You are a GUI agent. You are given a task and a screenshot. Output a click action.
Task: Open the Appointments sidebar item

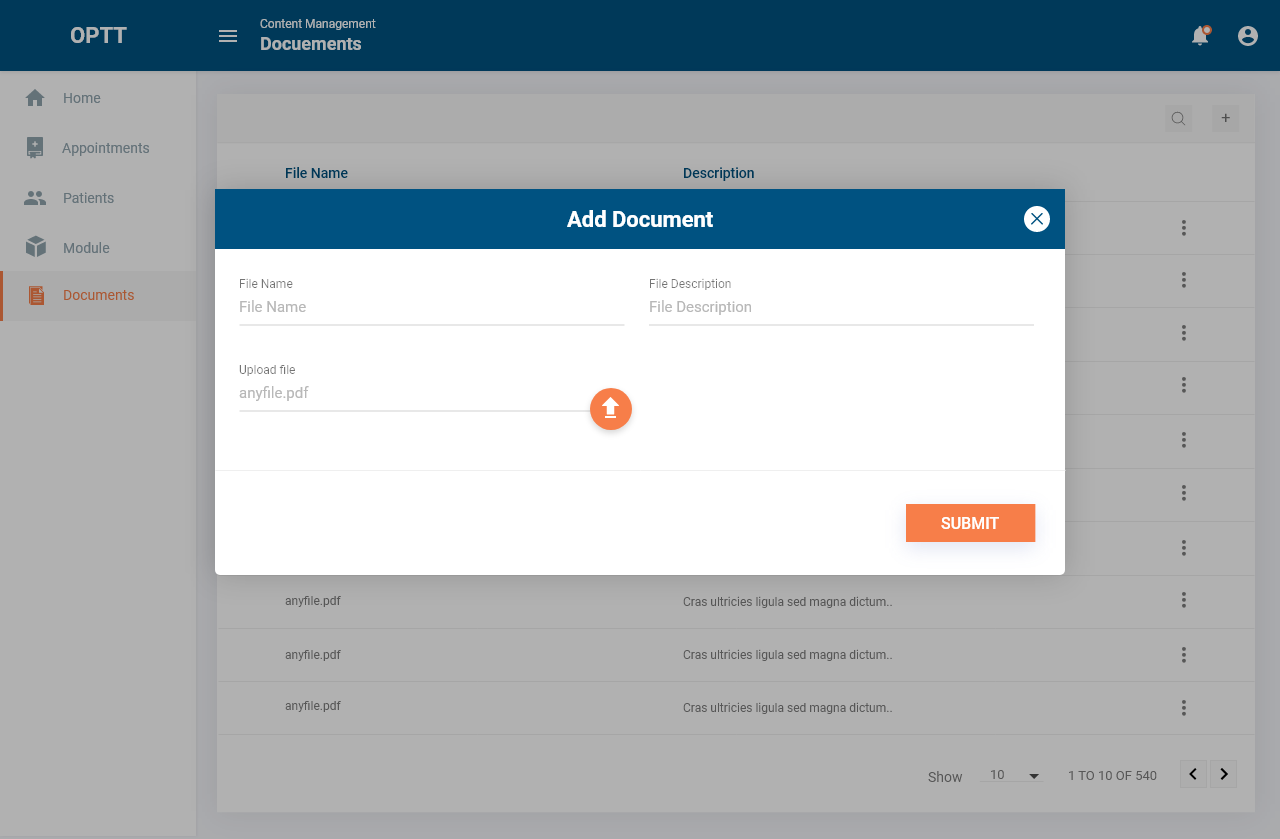pyautogui.click(x=105, y=148)
